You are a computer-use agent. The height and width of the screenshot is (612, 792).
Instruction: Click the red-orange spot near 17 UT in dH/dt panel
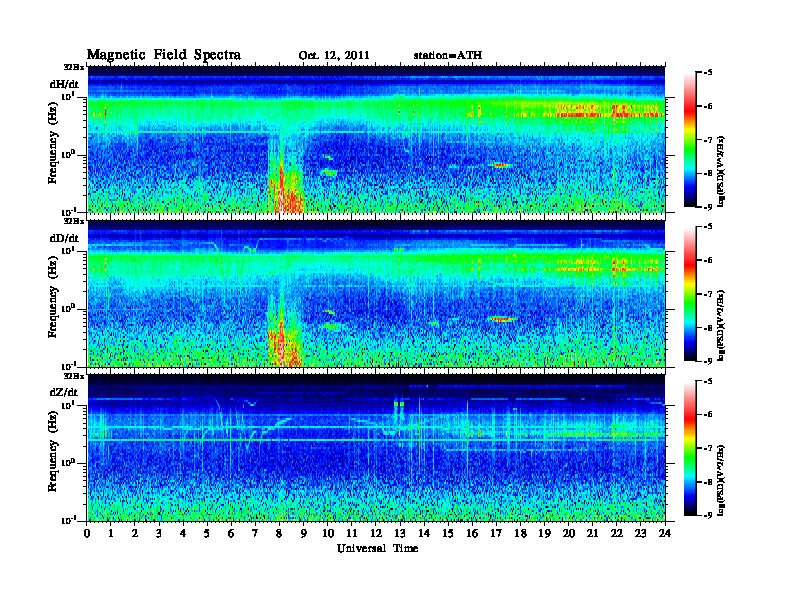coord(500,165)
